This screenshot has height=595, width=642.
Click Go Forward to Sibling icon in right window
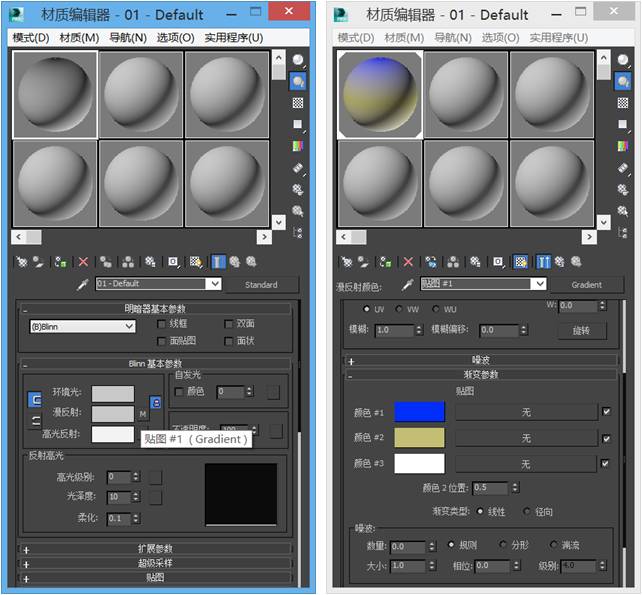point(576,262)
